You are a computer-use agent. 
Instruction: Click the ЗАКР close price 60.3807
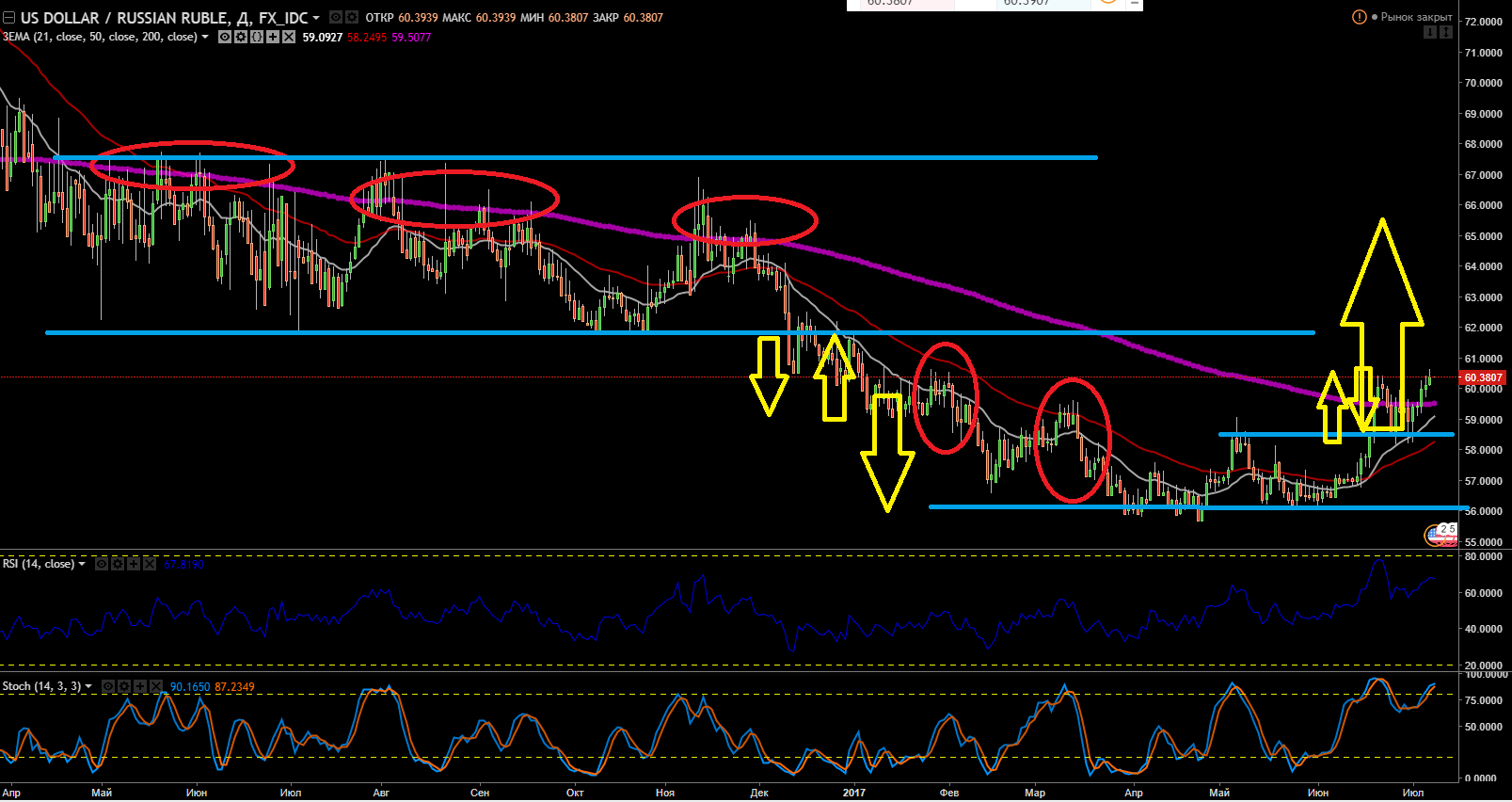(x=643, y=18)
